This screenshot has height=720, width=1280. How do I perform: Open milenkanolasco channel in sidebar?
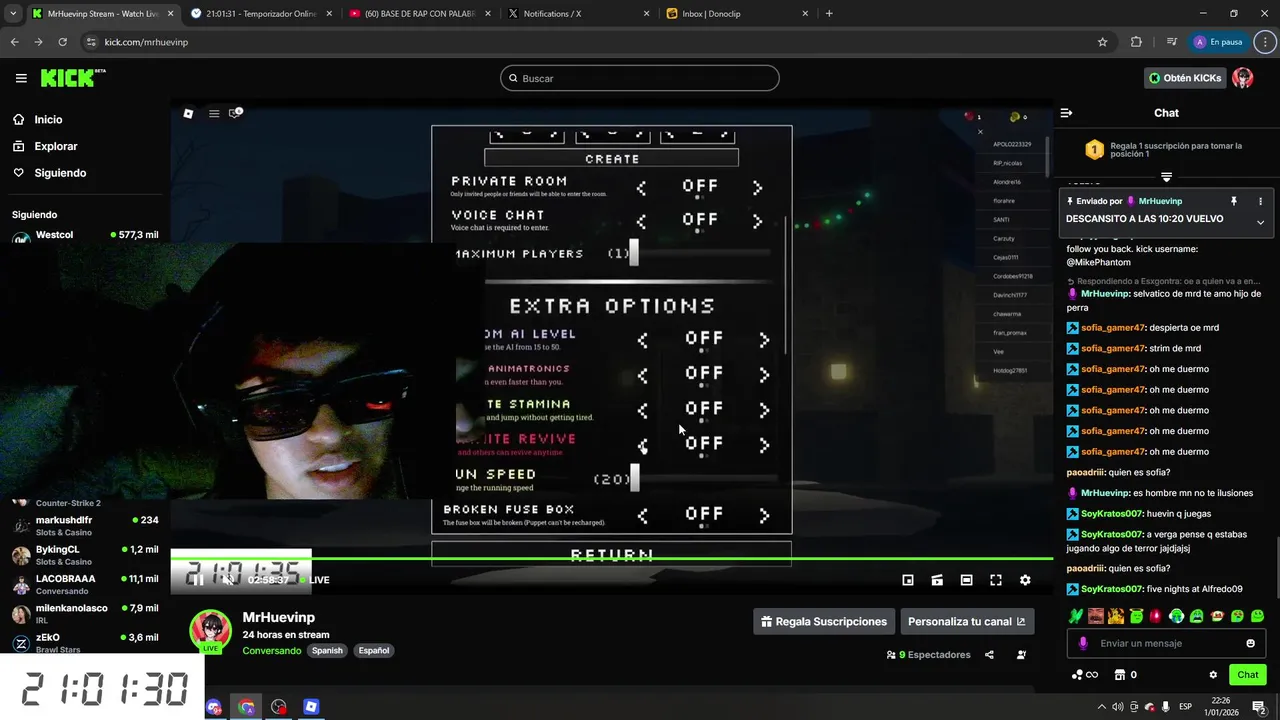[85, 613]
